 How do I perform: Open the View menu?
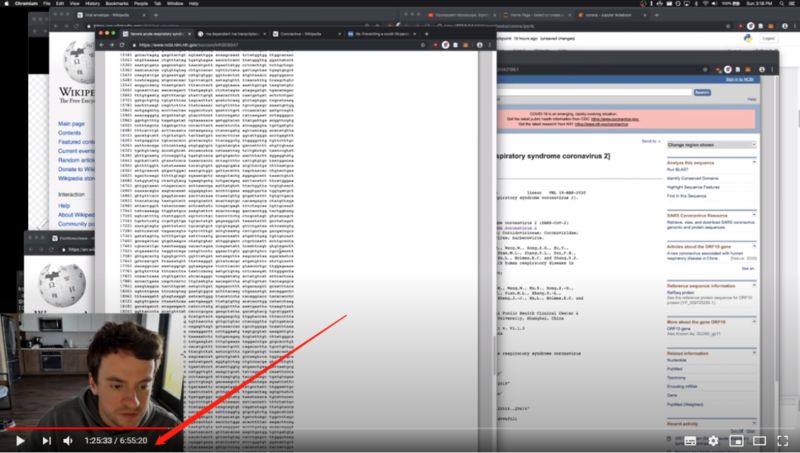pos(74,4)
